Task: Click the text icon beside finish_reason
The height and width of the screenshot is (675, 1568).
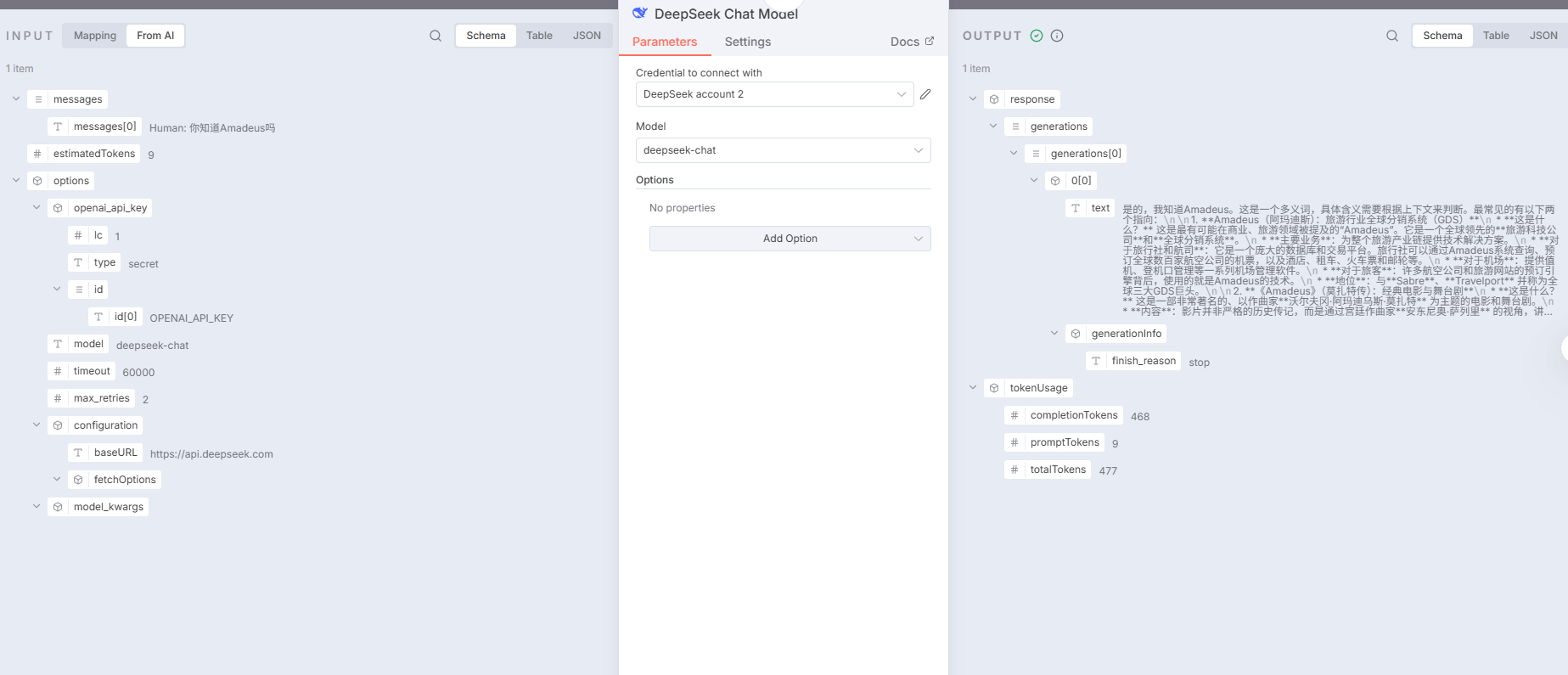Action: (x=1096, y=361)
